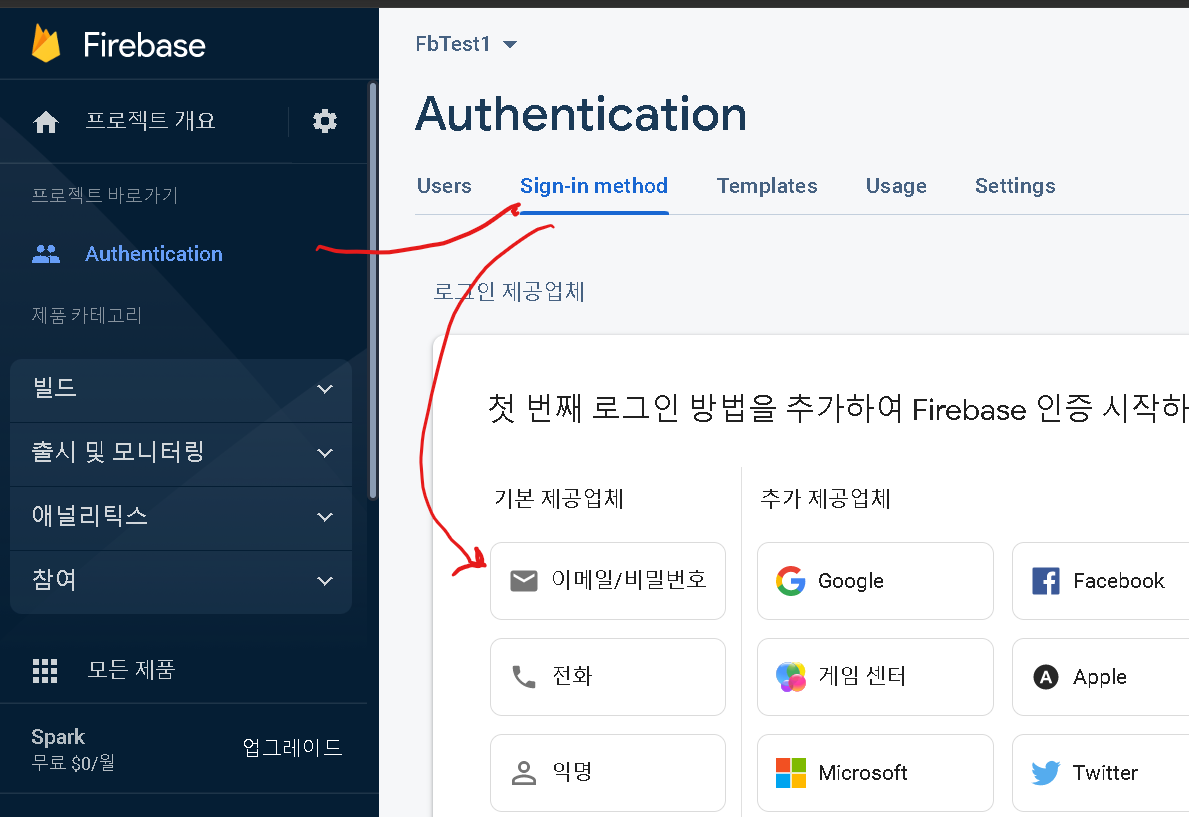The image size is (1189, 817).
Task: Open 프로젝트 개요 in the sidebar
Action: click(x=150, y=121)
